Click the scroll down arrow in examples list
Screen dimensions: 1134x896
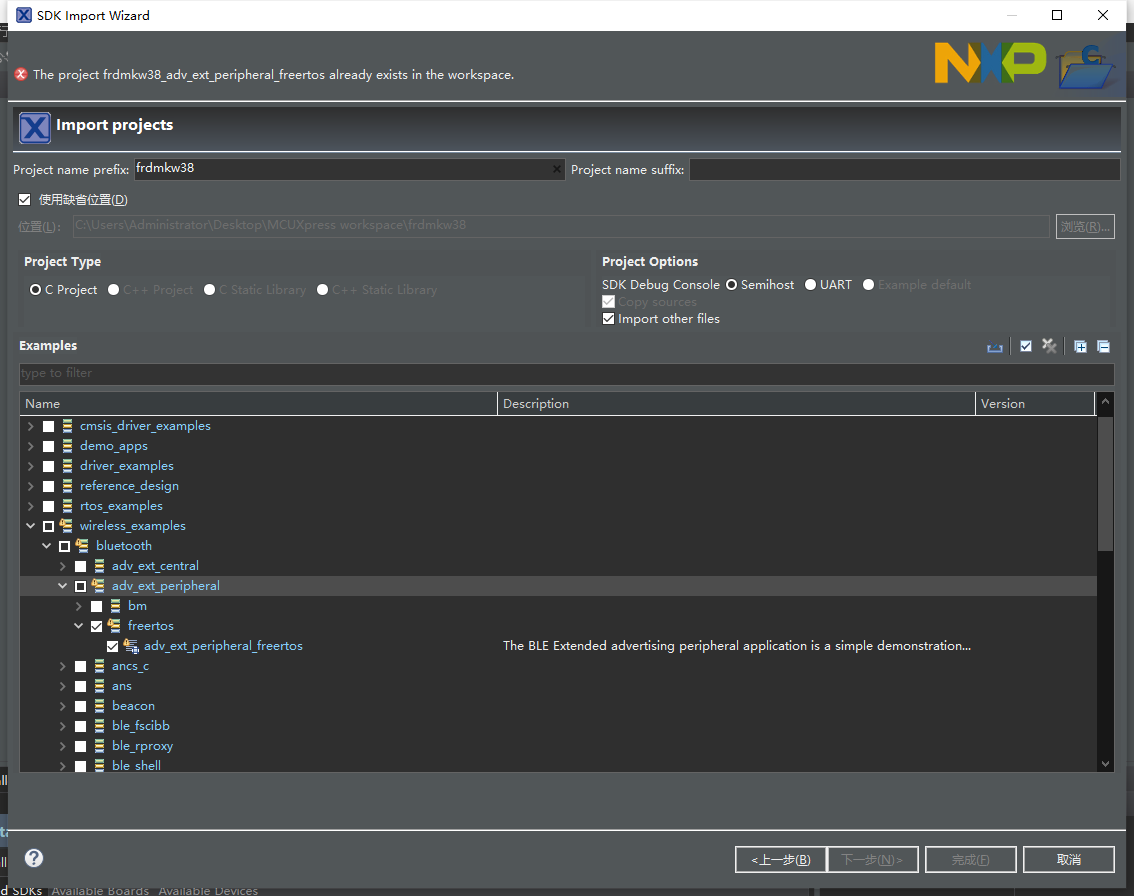[1105, 764]
